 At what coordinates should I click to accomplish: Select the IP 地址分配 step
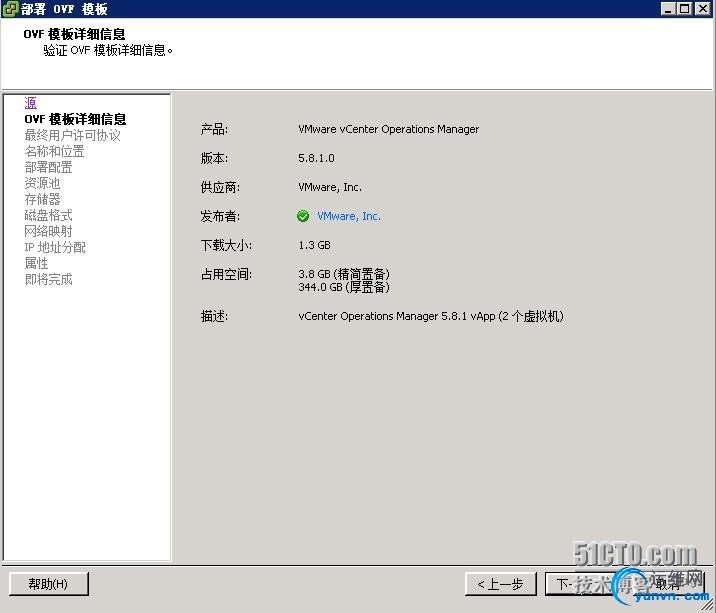click(x=55, y=247)
